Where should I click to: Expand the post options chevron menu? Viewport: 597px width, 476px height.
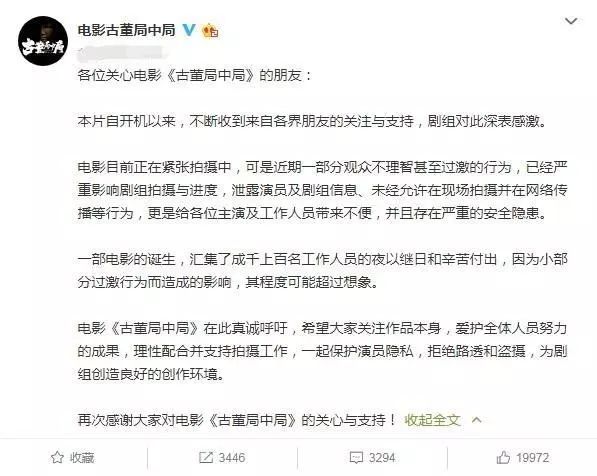(571, 21)
